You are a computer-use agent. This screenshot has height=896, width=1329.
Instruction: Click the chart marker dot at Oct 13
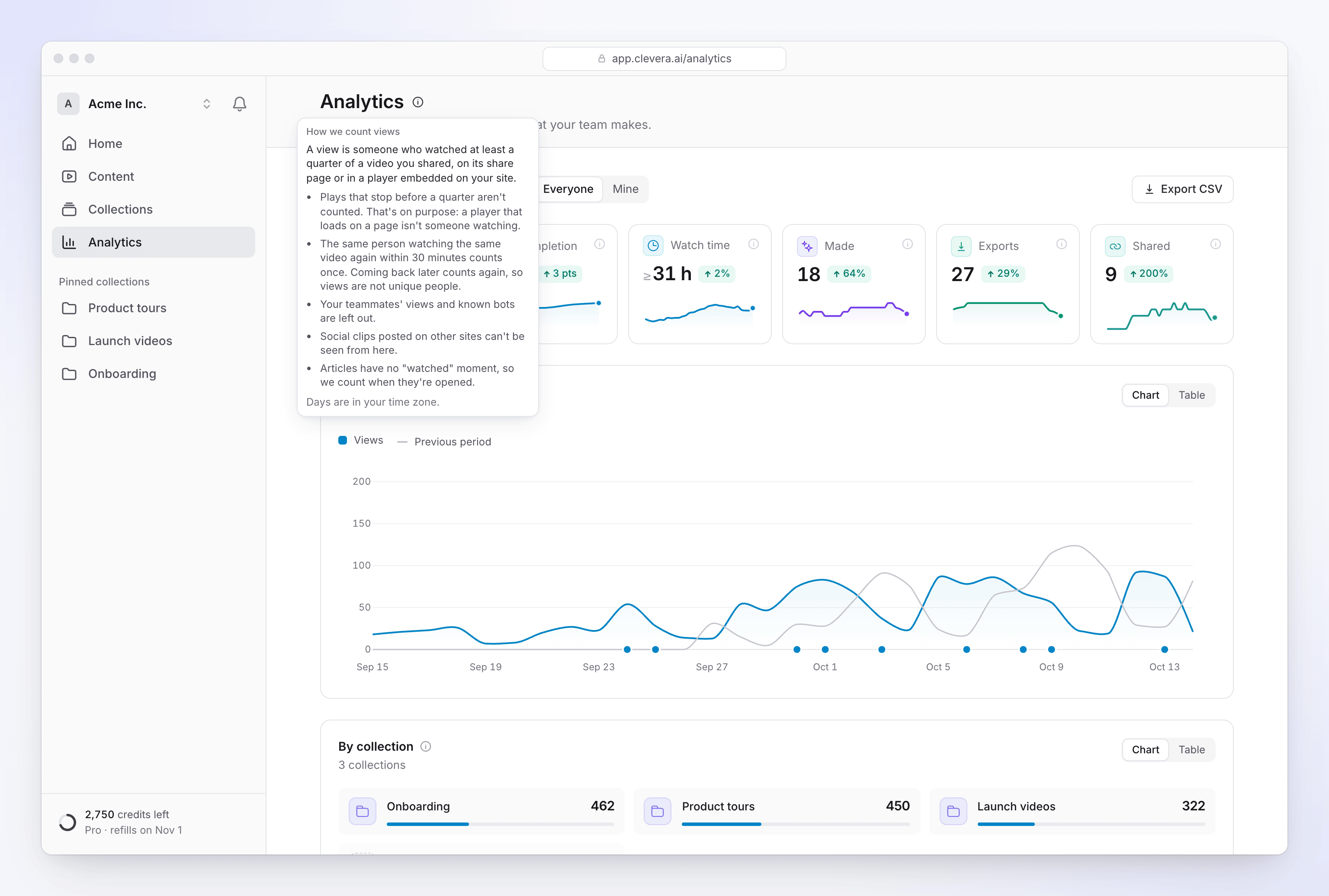click(1164, 650)
